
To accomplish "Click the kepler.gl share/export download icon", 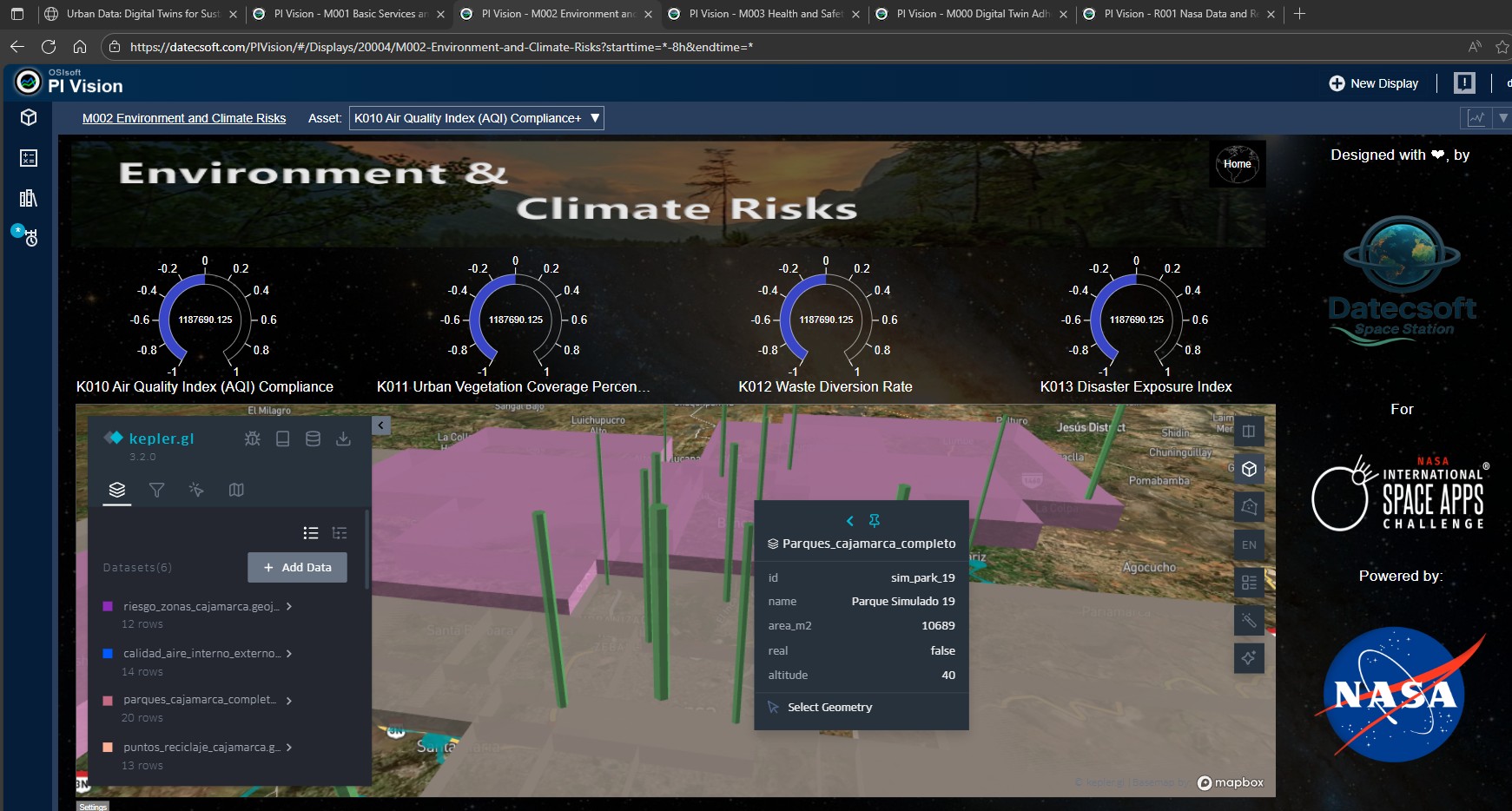I will [343, 438].
